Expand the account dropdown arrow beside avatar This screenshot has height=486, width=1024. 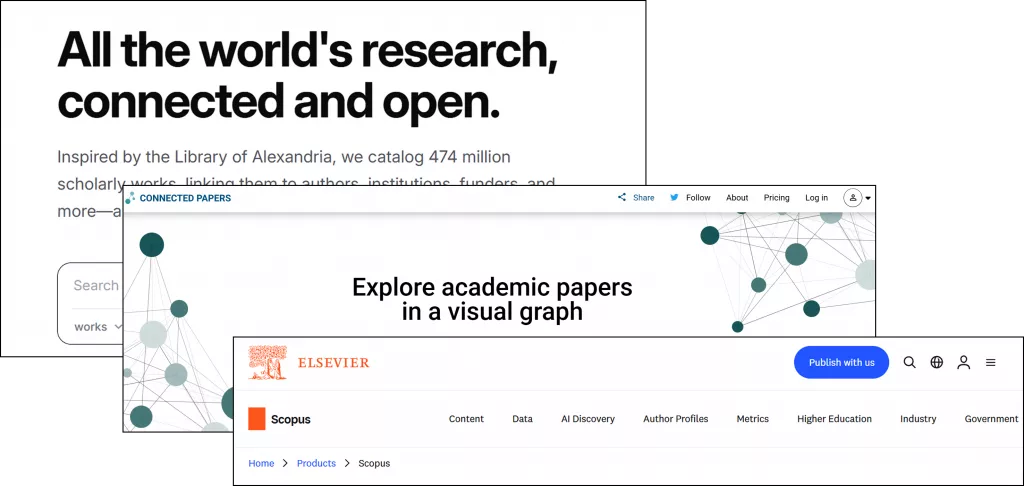pos(868,198)
